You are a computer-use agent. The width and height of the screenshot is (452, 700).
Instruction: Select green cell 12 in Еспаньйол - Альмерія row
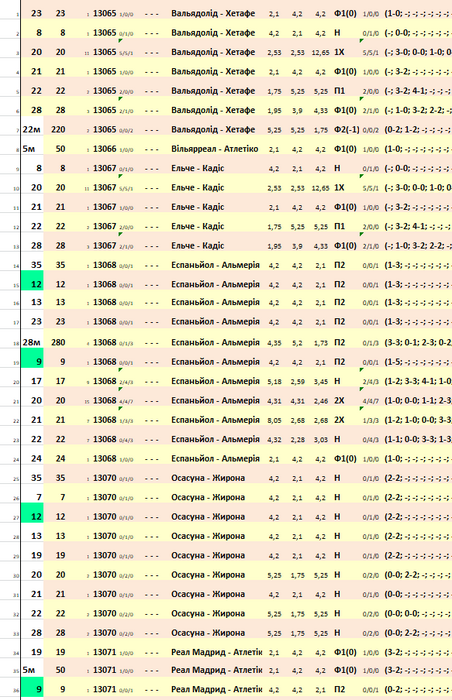point(32,280)
